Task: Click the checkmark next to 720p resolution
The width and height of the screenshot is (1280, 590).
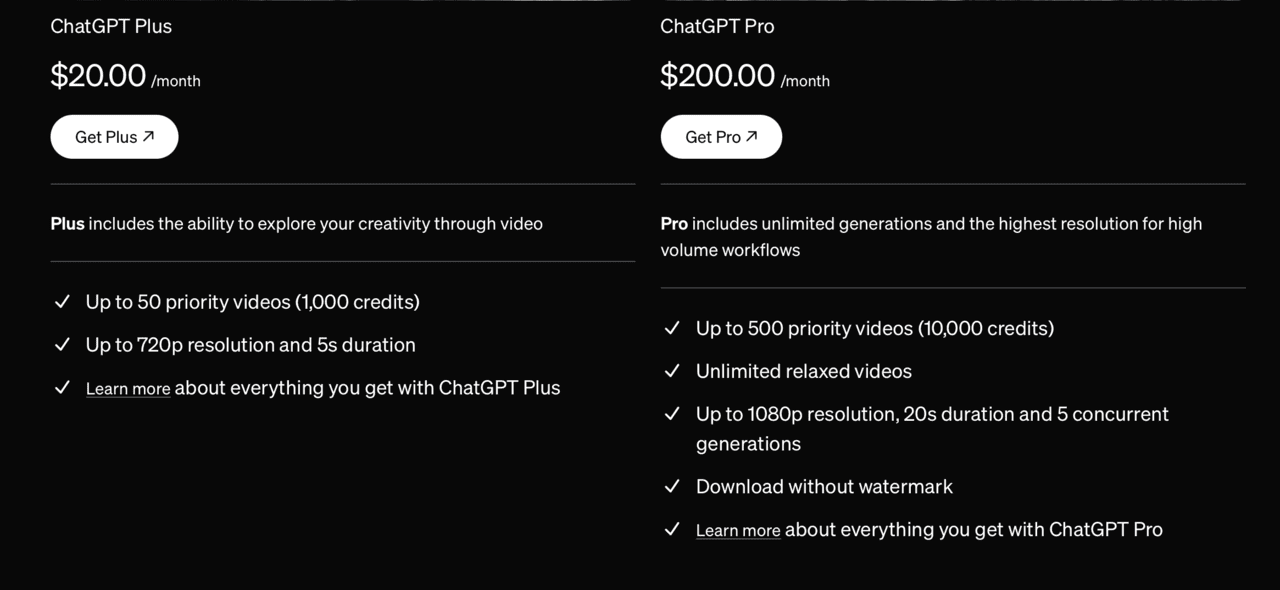Action: pos(62,345)
